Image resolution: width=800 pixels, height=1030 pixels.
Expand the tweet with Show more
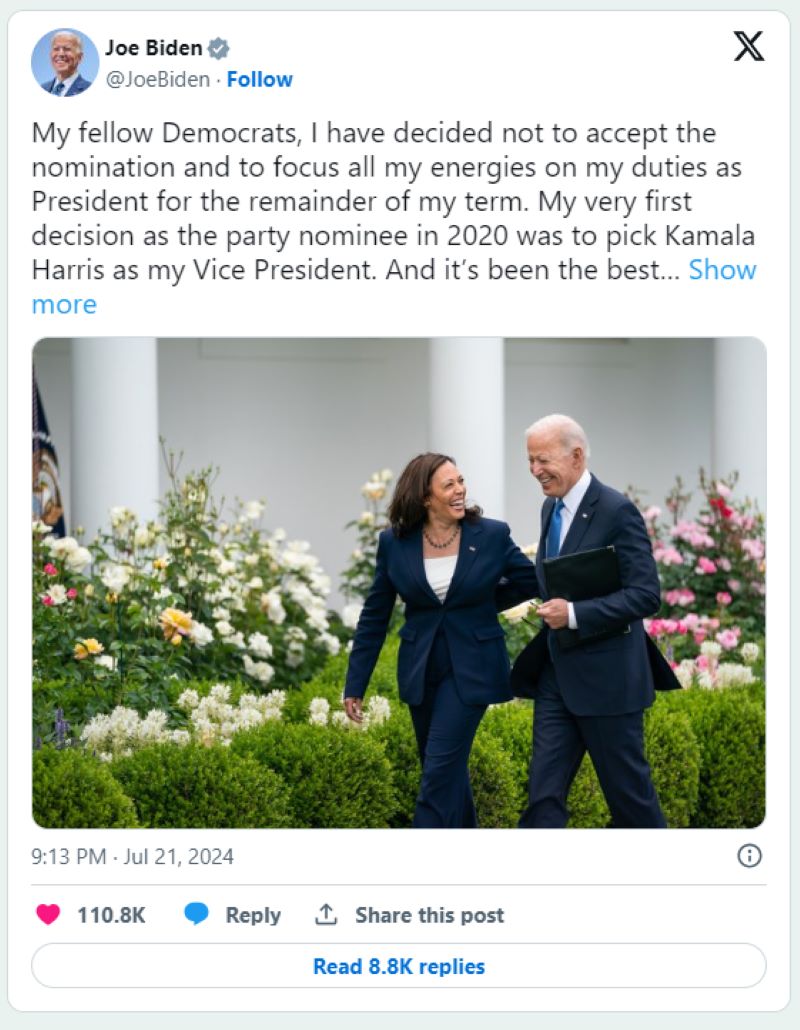click(722, 270)
